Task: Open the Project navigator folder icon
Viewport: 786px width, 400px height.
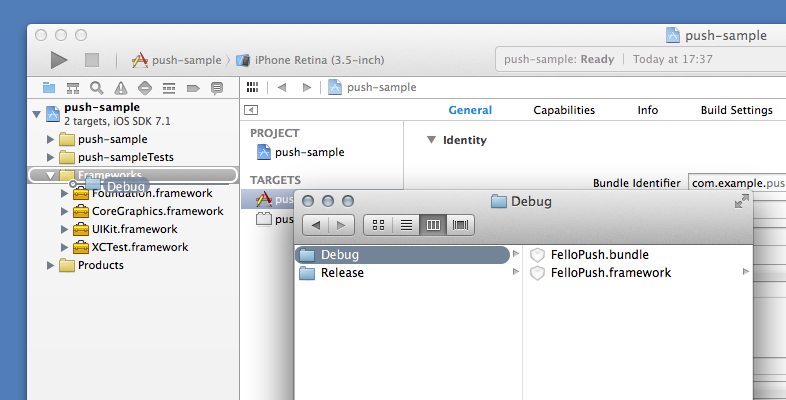Action: pos(49,88)
